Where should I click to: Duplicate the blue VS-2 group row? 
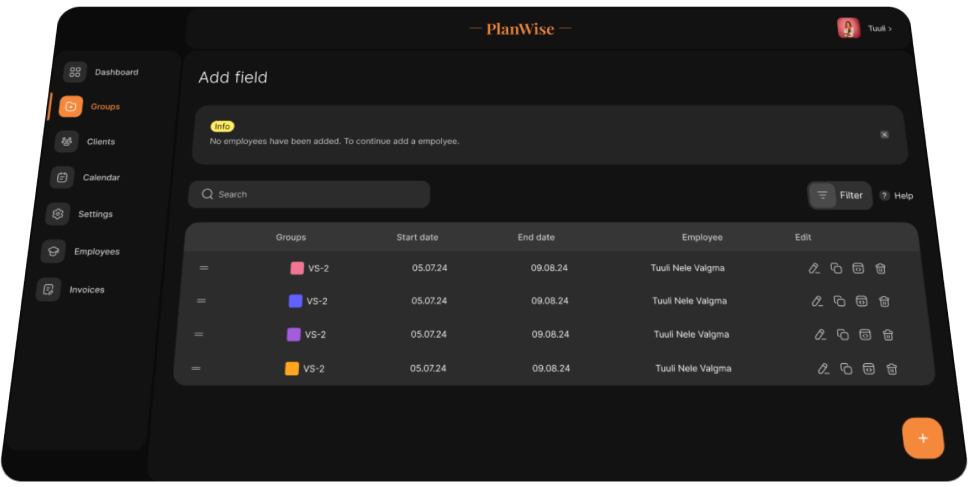tap(839, 301)
